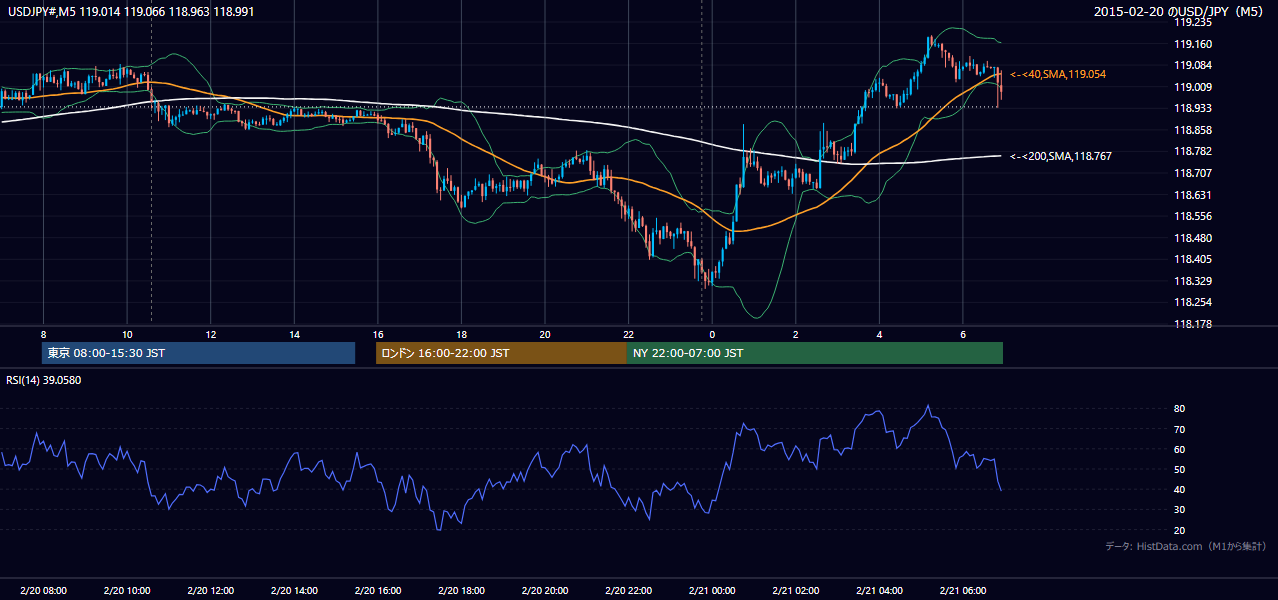Click RSI axis level 70
The image size is (1278, 600).
point(1180,429)
